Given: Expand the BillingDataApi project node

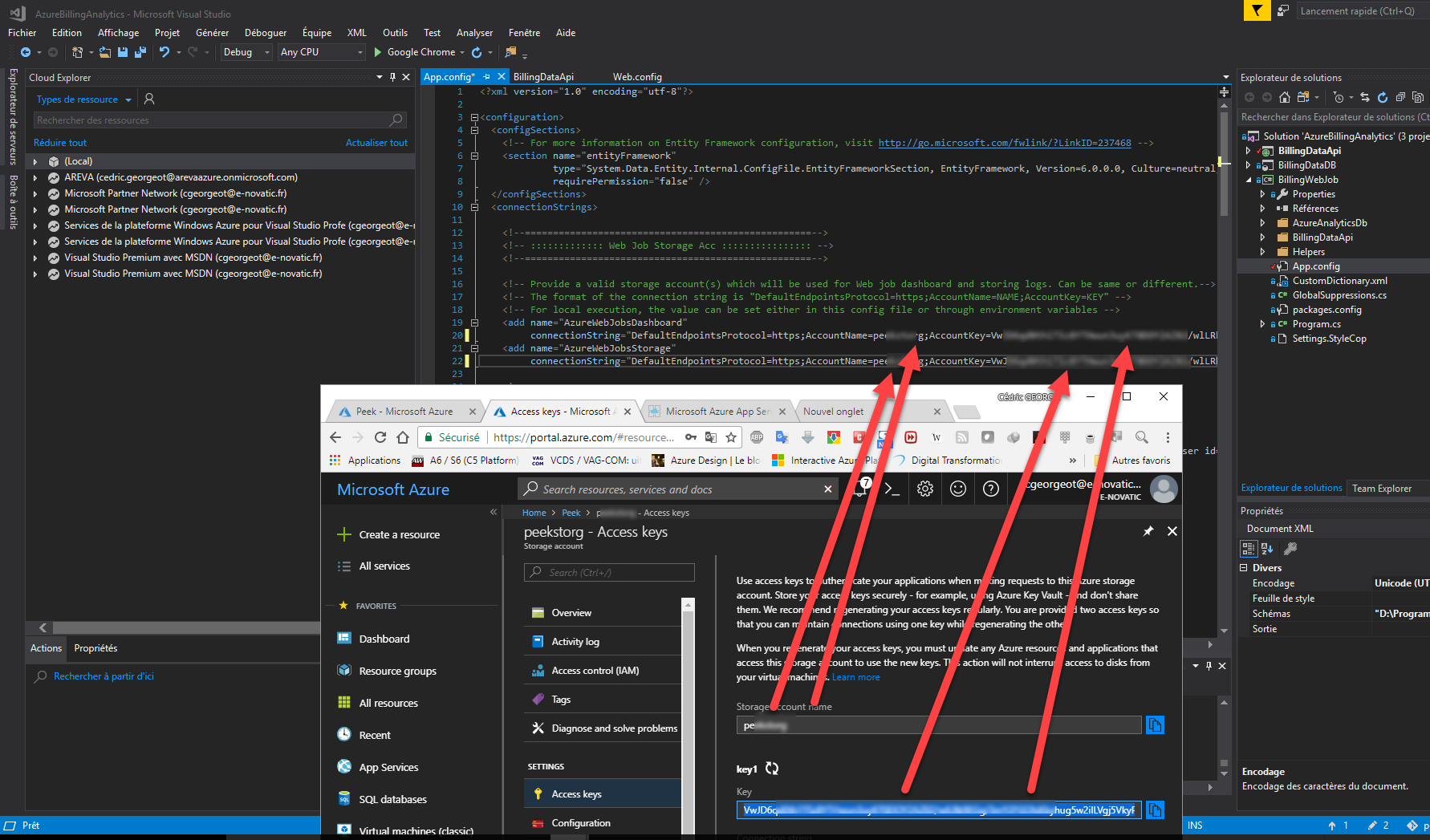Looking at the screenshot, I should click(1248, 151).
